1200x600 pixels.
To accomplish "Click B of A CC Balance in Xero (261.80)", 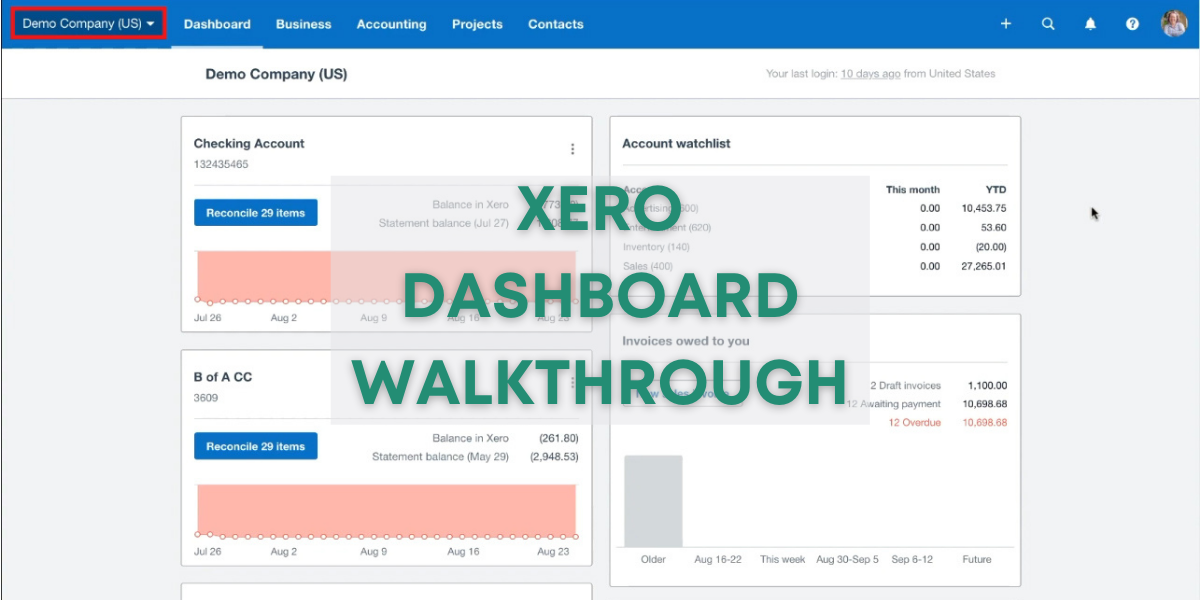I will (558, 438).
